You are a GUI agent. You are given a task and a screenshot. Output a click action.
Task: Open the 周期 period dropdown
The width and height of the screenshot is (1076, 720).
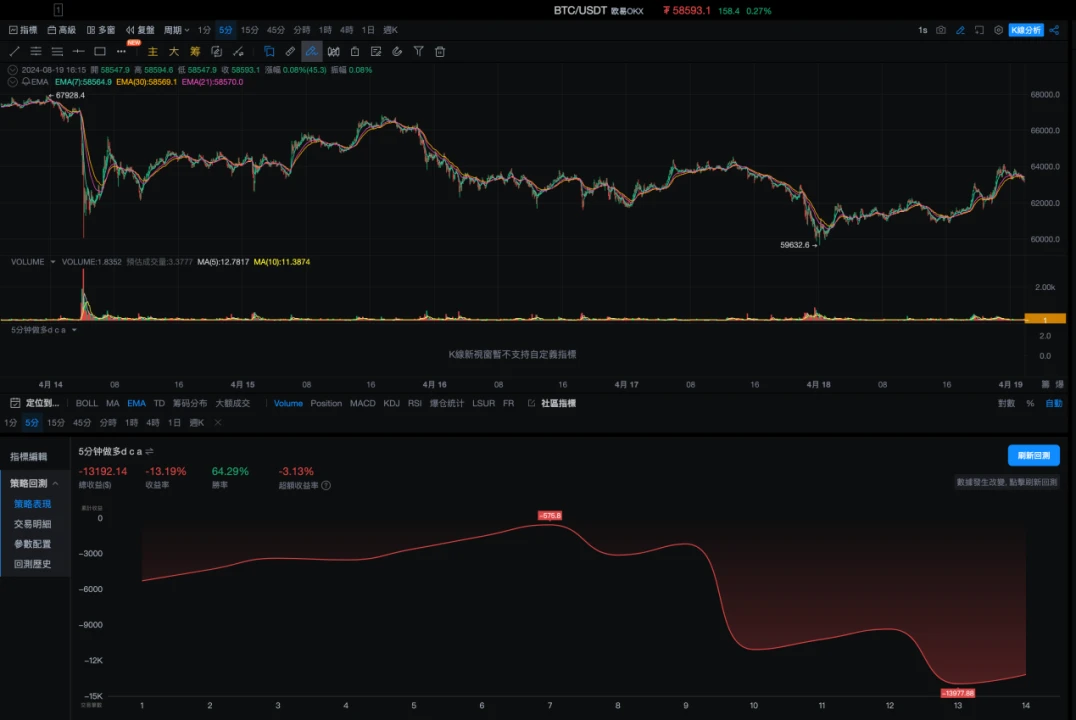tap(176, 30)
